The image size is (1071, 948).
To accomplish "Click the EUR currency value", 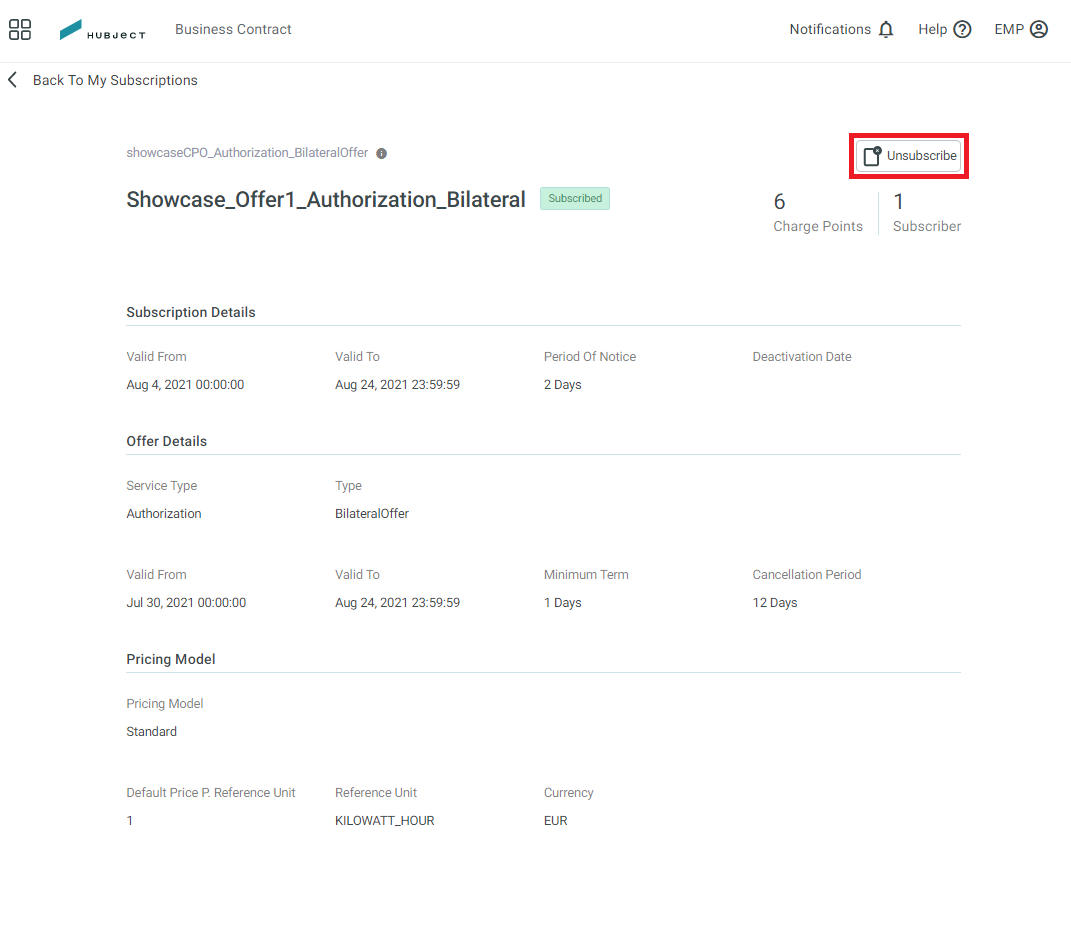I will (555, 820).
